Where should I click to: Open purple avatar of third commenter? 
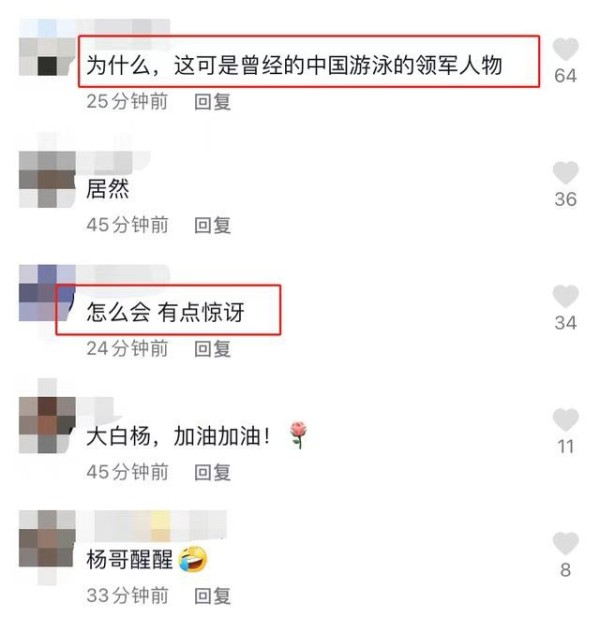pos(47,293)
